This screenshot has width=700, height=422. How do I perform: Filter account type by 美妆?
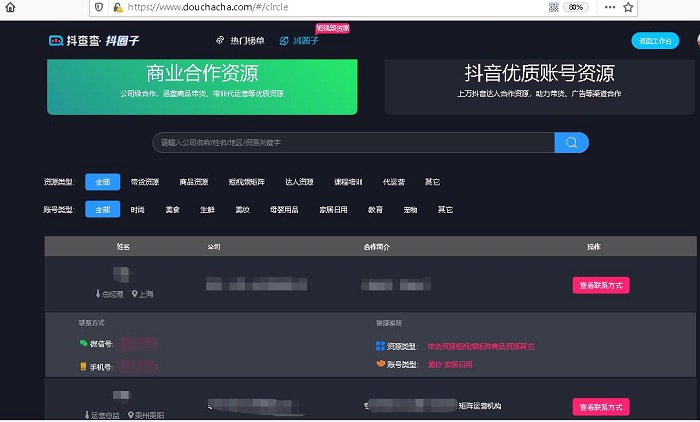point(242,209)
